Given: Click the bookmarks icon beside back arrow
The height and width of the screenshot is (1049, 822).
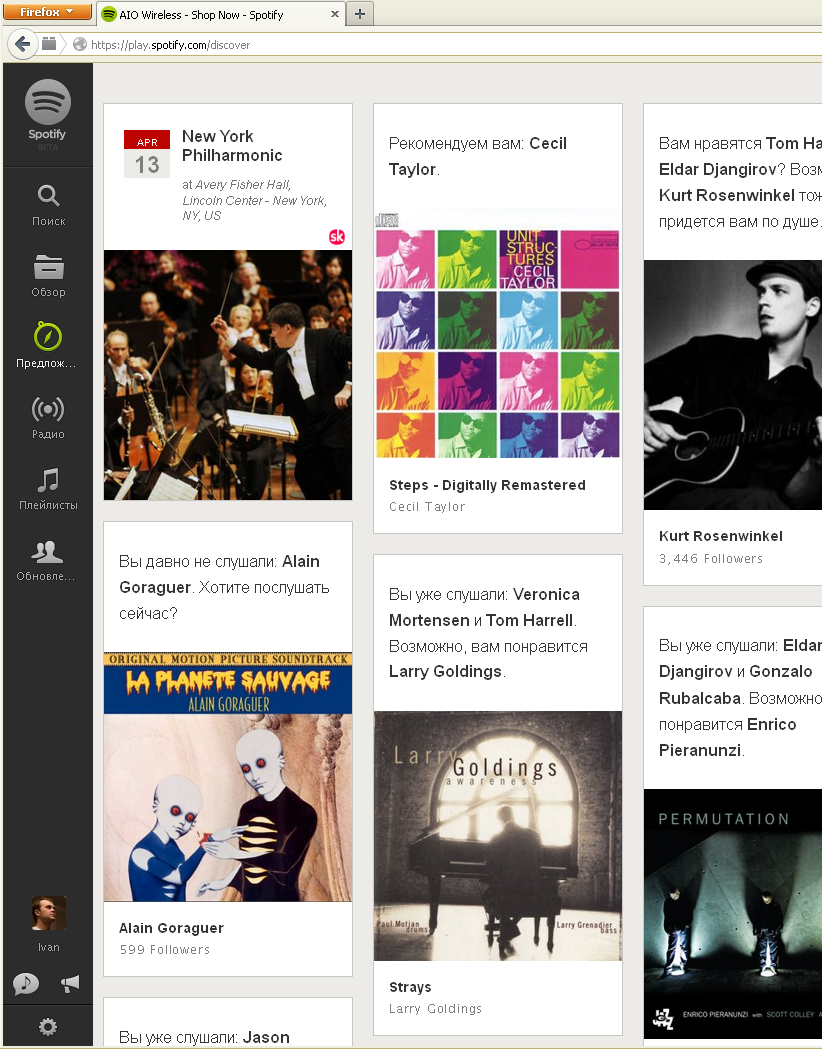Looking at the screenshot, I should tap(49, 44).
